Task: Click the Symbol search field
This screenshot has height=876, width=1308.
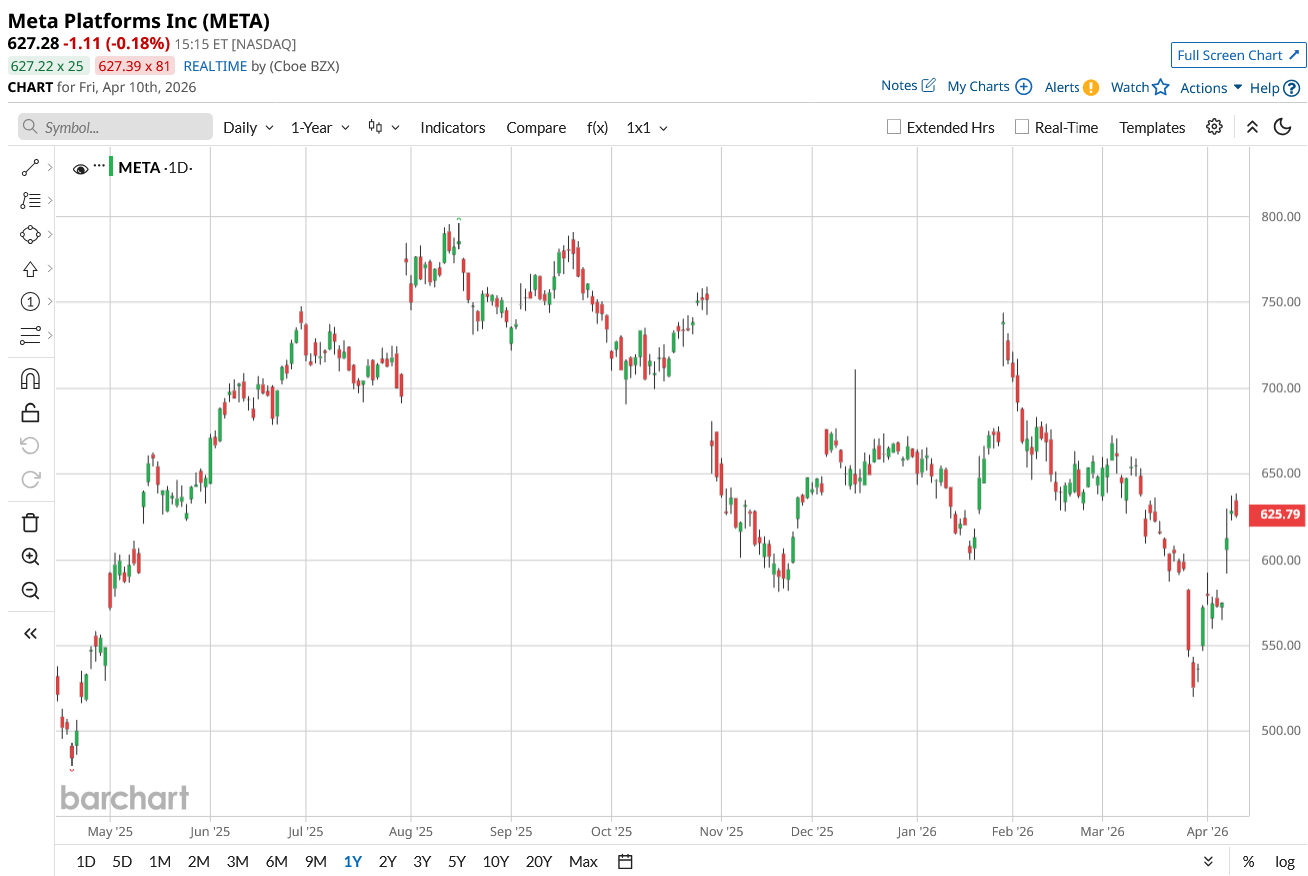Action: 116,127
